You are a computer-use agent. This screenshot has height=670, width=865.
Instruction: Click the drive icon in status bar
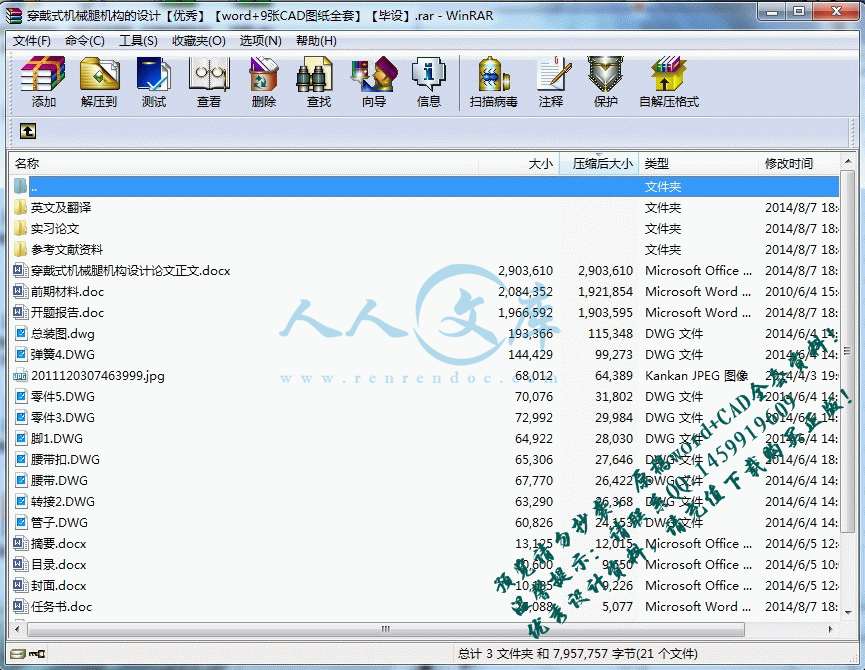[18, 654]
